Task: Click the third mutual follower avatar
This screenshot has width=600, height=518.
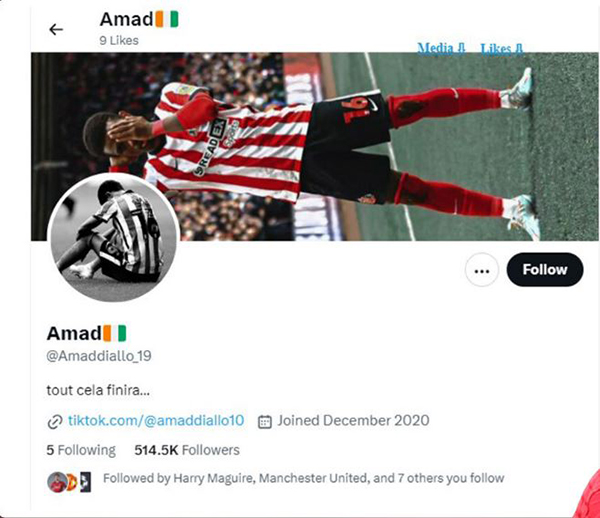Action: [x=85, y=482]
